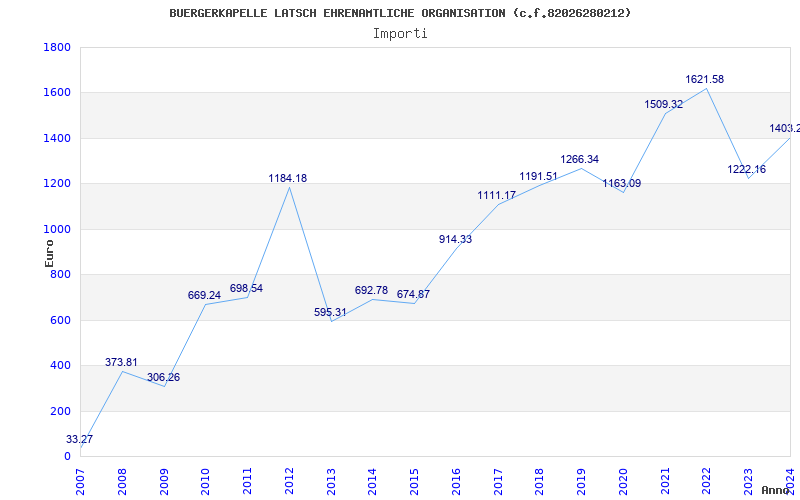The width and height of the screenshot is (800, 500).
Task: Click the 1800 y-axis value
Action: (x=57, y=47)
